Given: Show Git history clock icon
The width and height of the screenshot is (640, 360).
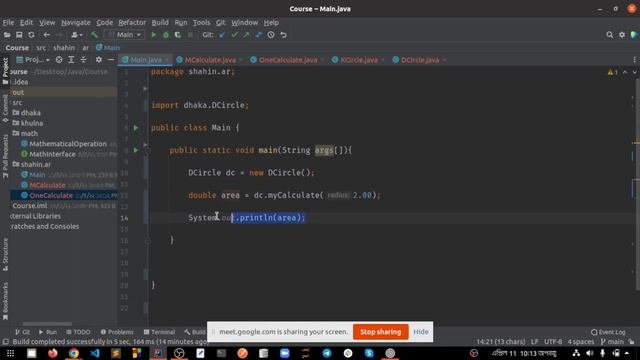Looking at the screenshot, I should pyautogui.click(x=271, y=35).
